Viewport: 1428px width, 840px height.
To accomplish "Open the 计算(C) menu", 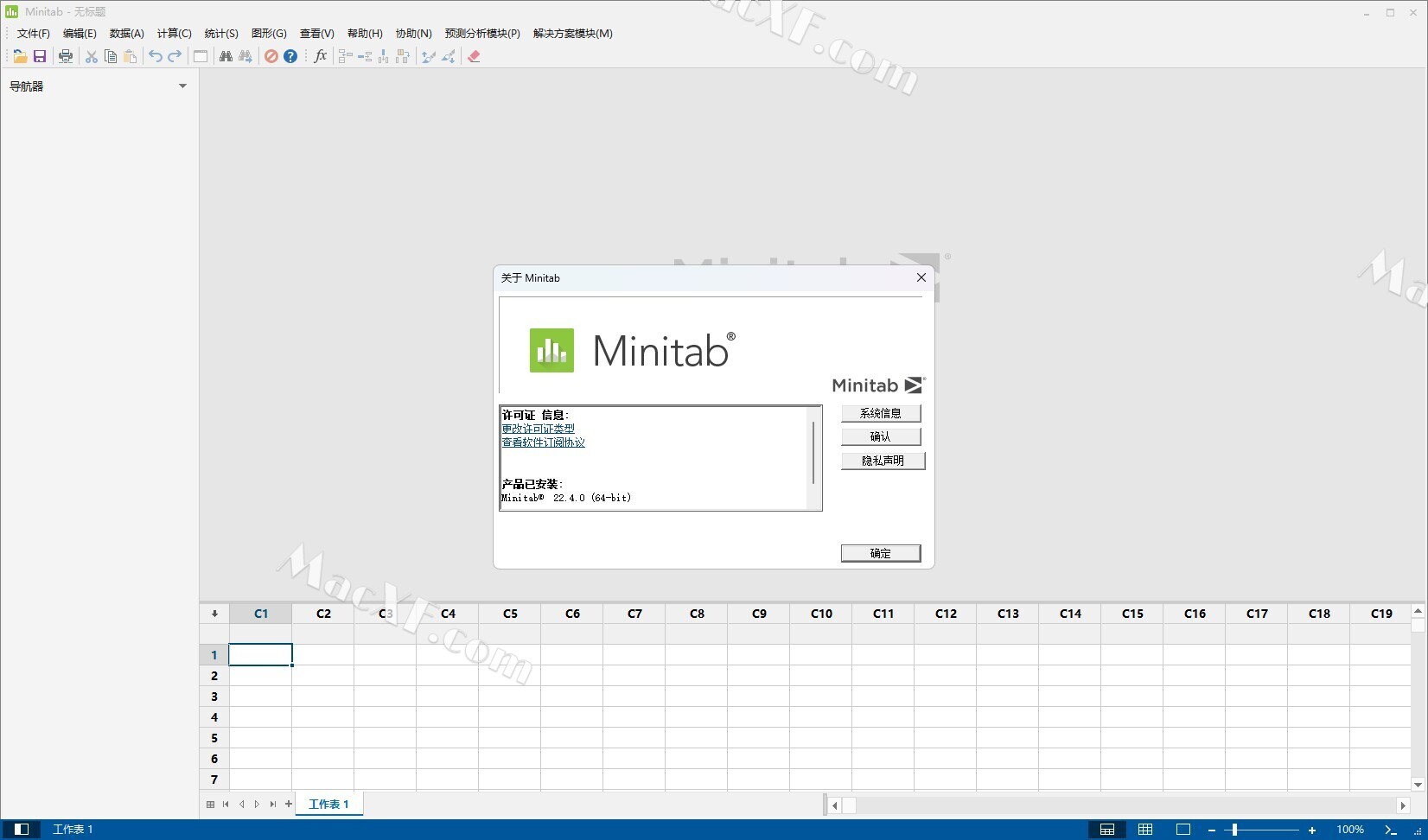I will 174,33.
